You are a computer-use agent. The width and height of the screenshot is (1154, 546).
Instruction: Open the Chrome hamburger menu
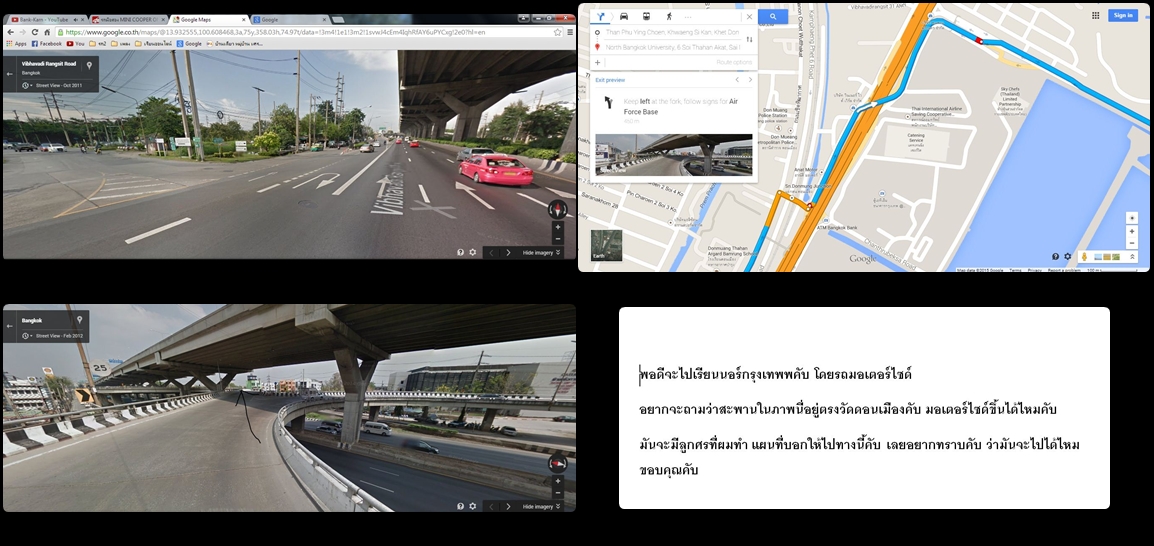click(570, 32)
